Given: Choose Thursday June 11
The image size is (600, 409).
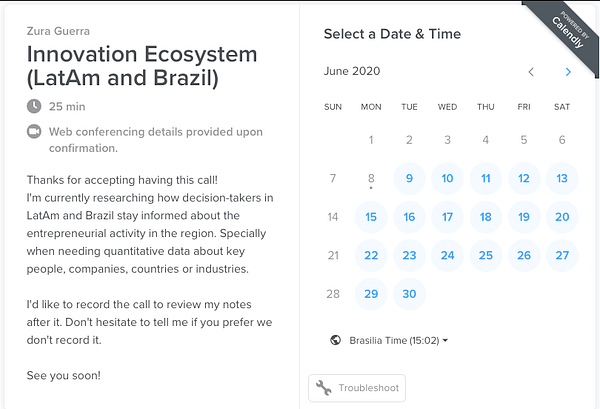Looking at the screenshot, I should (x=486, y=179).
